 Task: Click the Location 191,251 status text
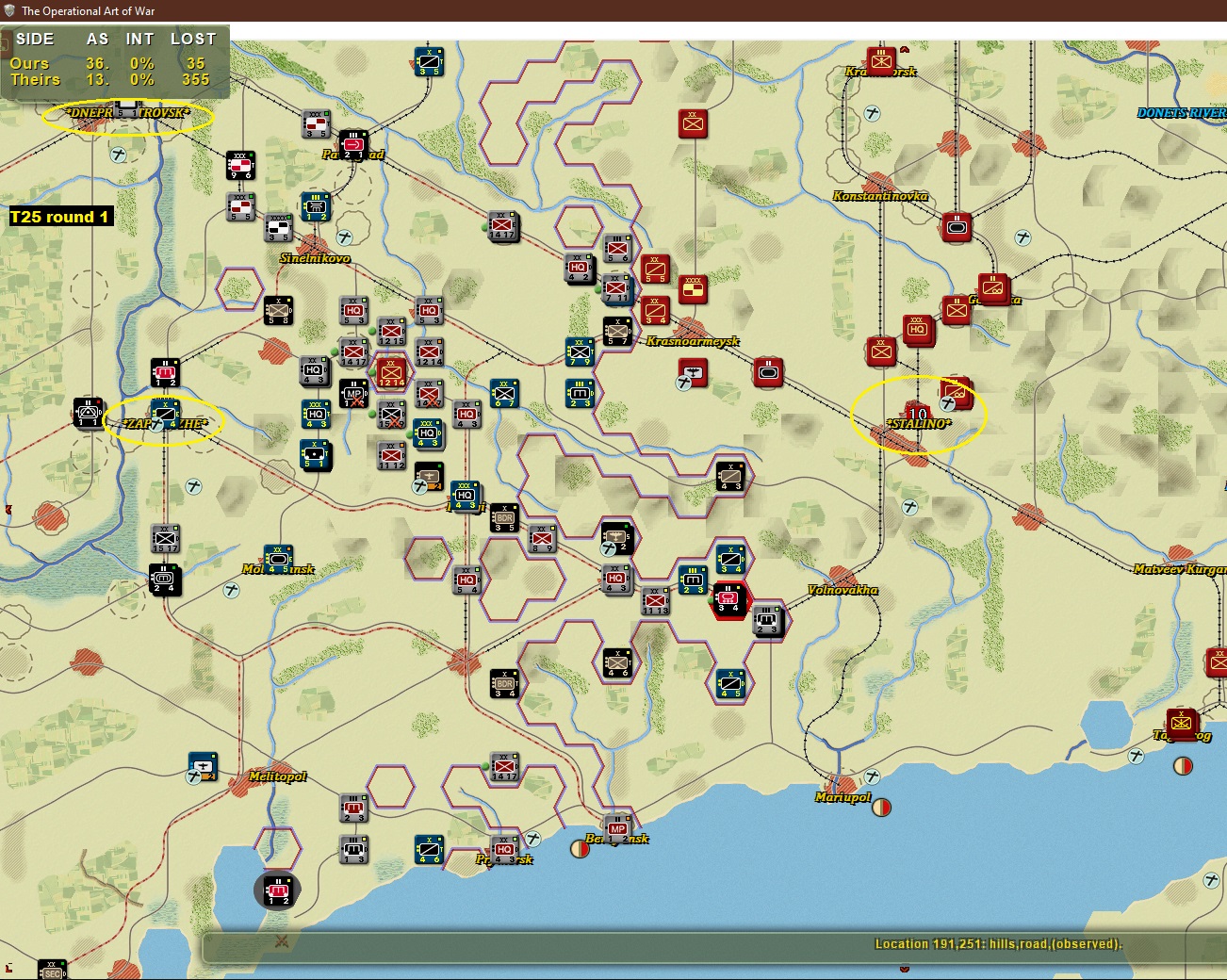click(x=998, y=944)
